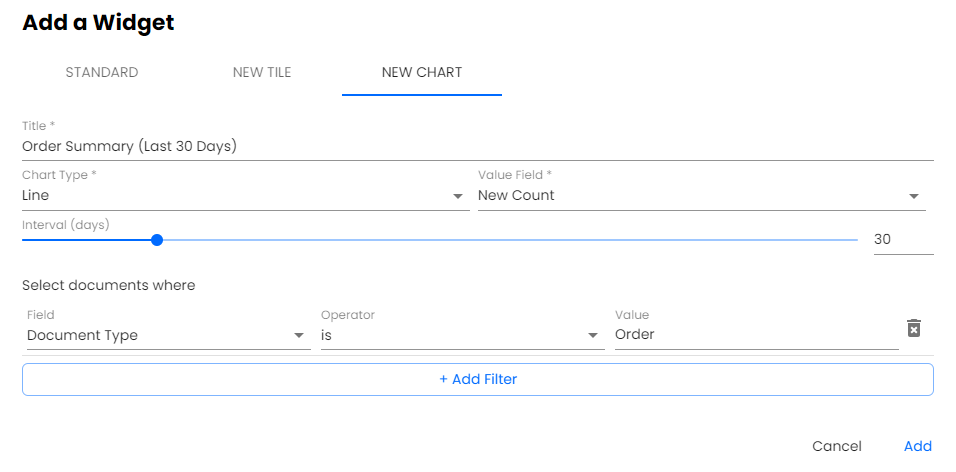
Task: Click the Field dropdown arrow icon
Action: pyautogui.click(x=299, y=336)
